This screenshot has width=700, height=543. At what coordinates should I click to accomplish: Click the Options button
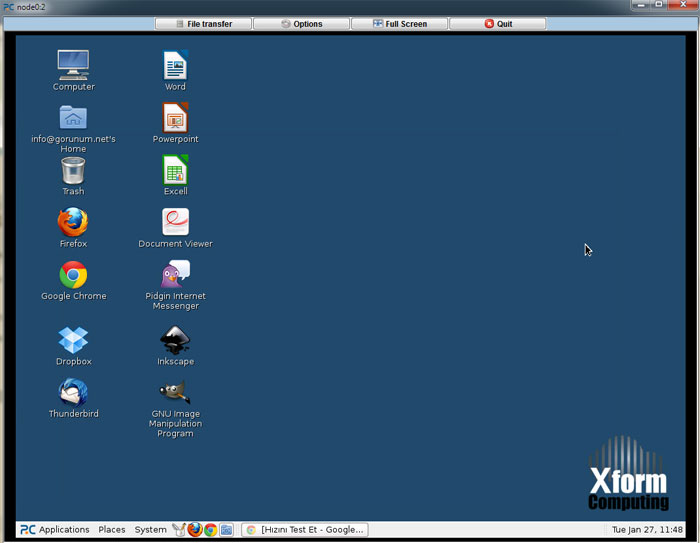pos(301,24)
